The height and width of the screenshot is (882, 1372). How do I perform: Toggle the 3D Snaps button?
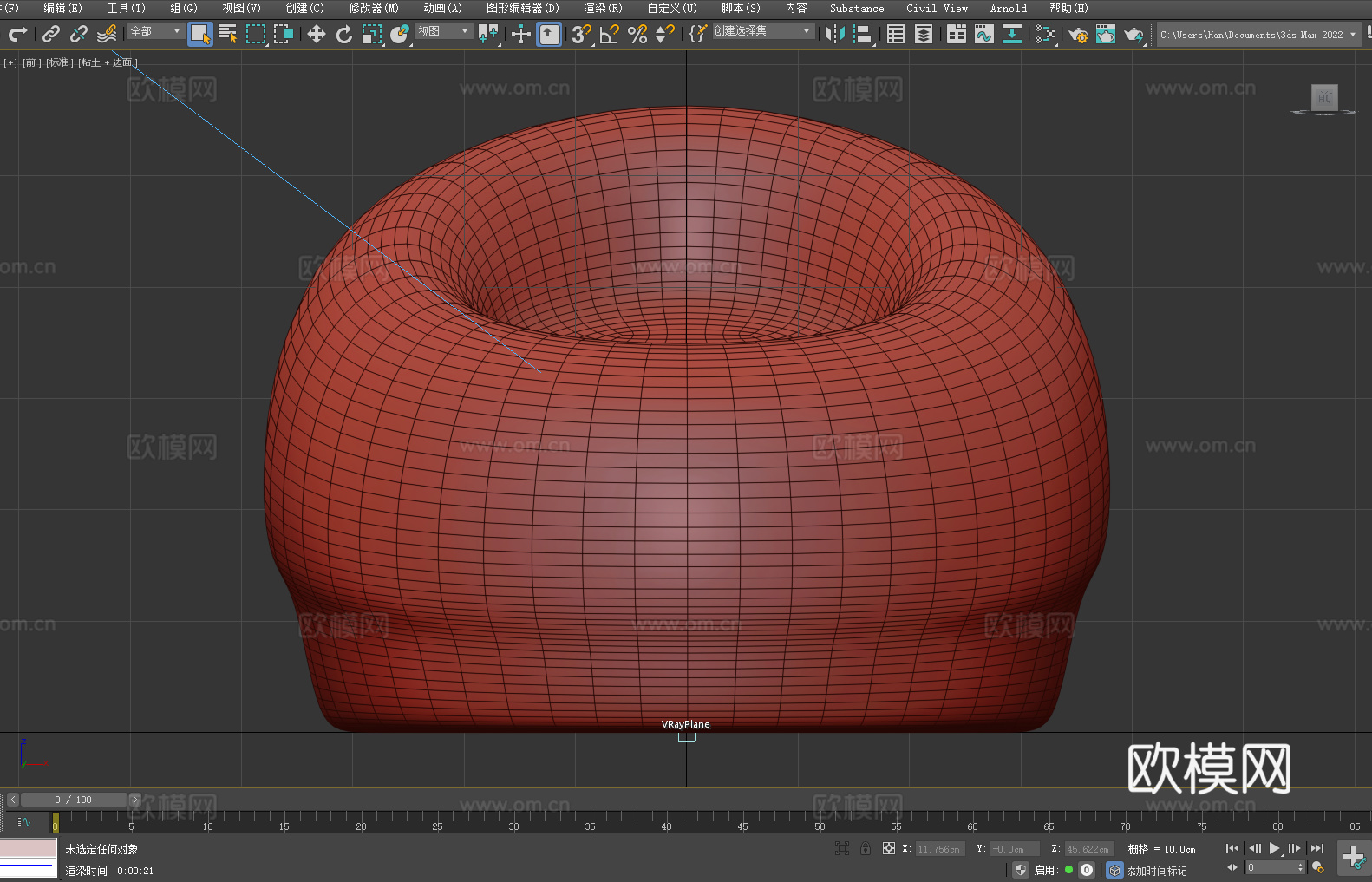click(582, 34)
